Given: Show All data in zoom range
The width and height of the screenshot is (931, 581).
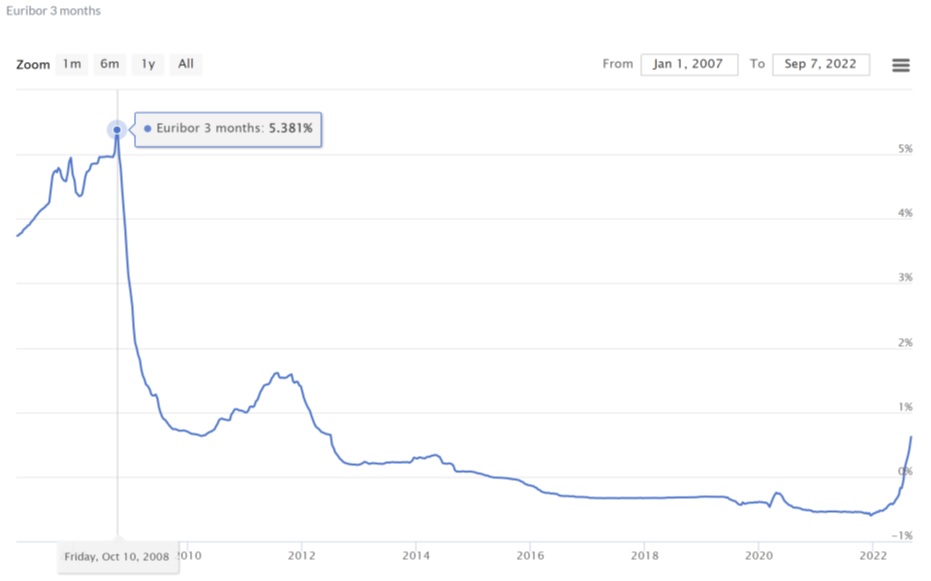Looking at the screenshot, I should 186,64.
